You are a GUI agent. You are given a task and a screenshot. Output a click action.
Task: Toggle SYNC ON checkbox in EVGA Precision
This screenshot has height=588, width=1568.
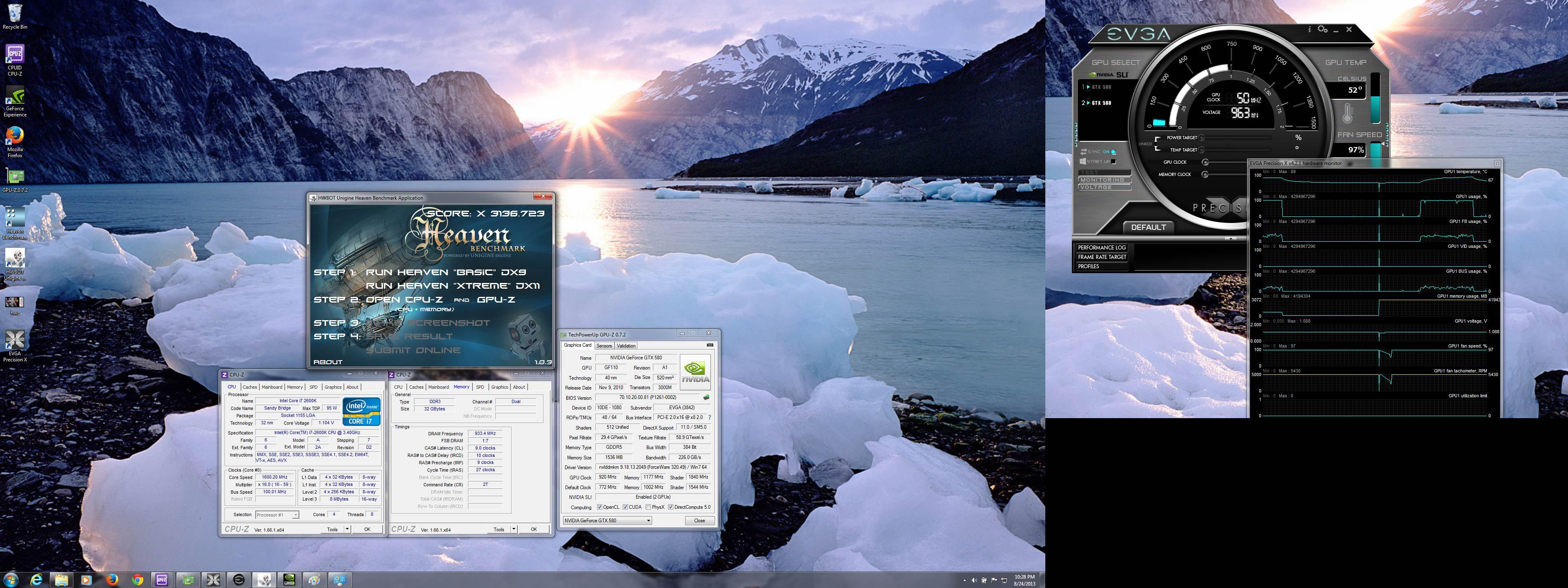(x=1113, y=151)
